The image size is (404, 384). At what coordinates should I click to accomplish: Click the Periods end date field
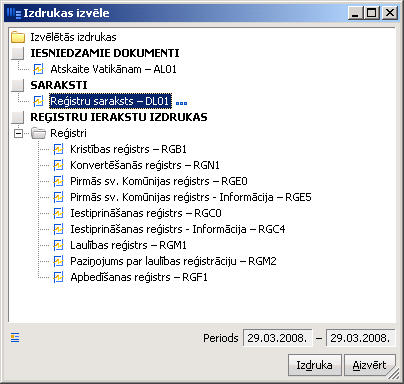click(361, 338)
